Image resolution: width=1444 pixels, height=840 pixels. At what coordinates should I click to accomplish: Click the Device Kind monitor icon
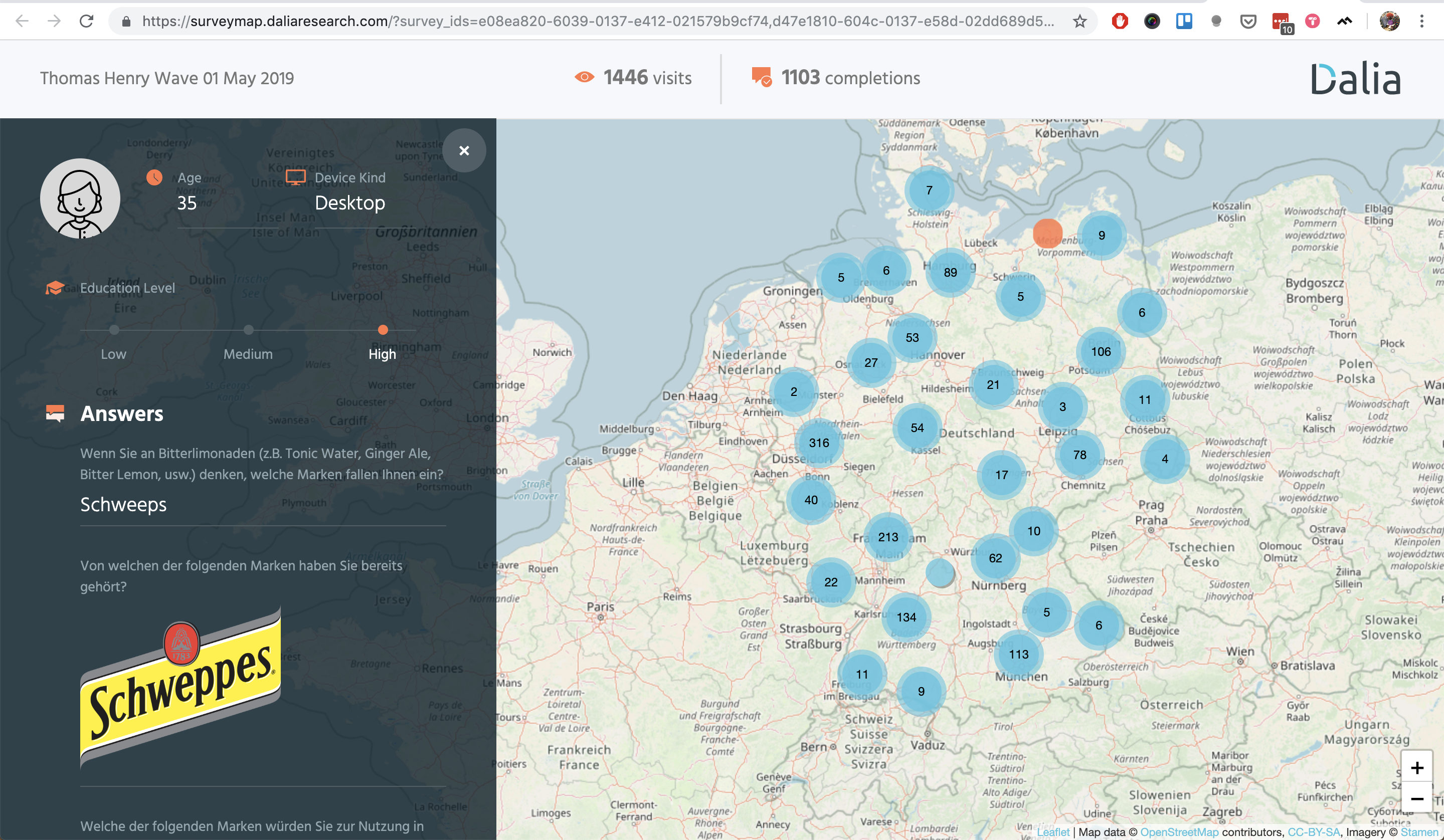tap(296, 177)
